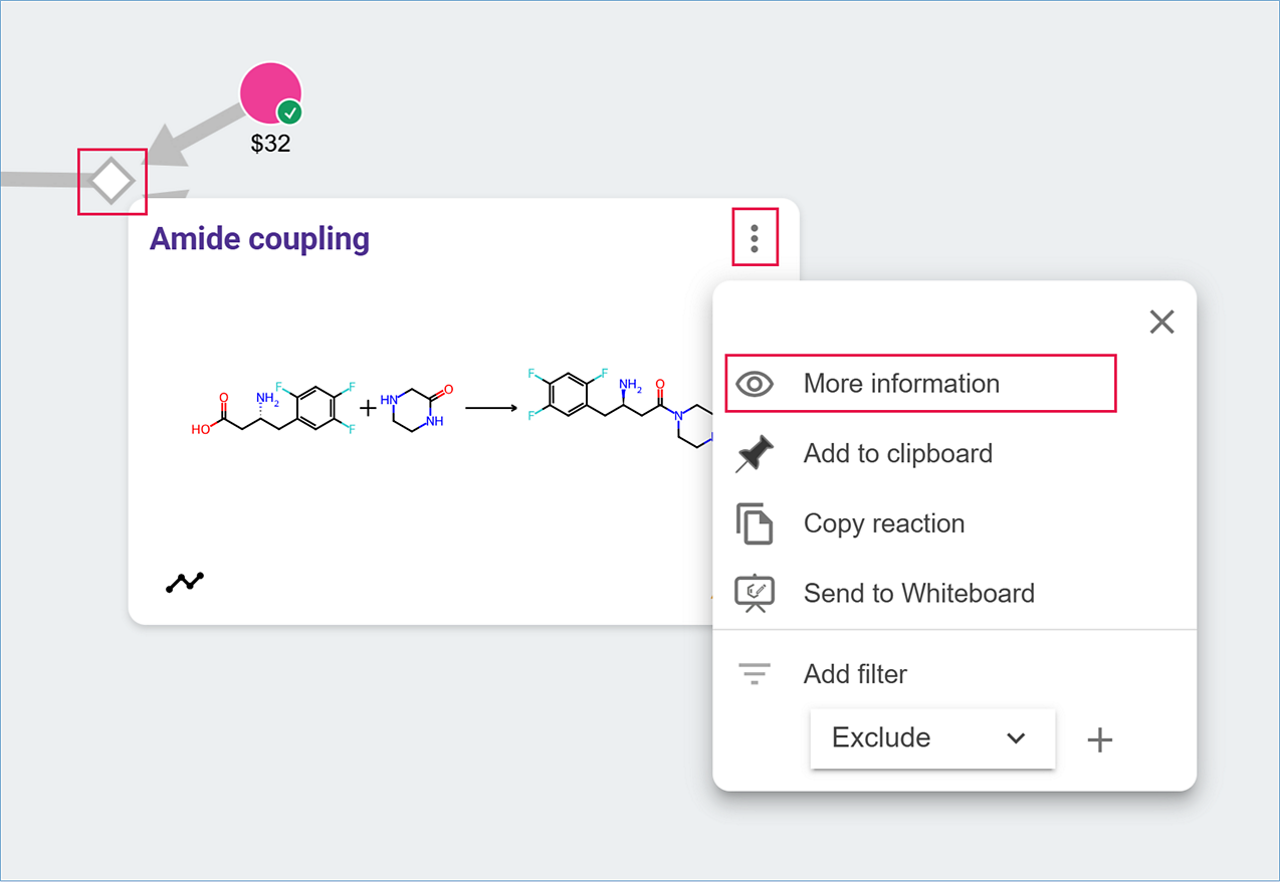Viewport: 1280px width, 882px height.
Task: Open the three-dot menu on Amide coupling card
Action: (755, 238)
